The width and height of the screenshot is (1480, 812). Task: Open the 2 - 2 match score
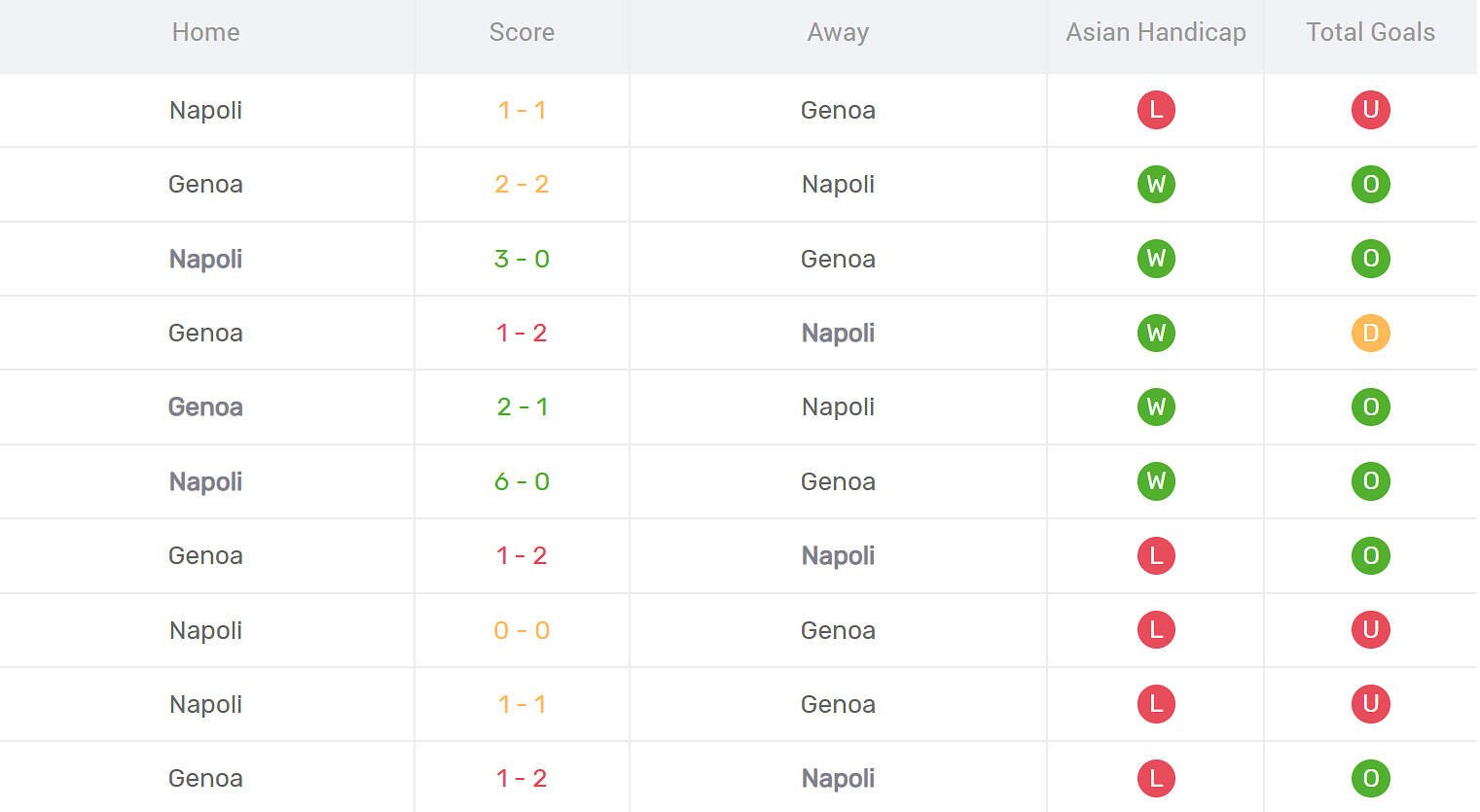[522, 184]
